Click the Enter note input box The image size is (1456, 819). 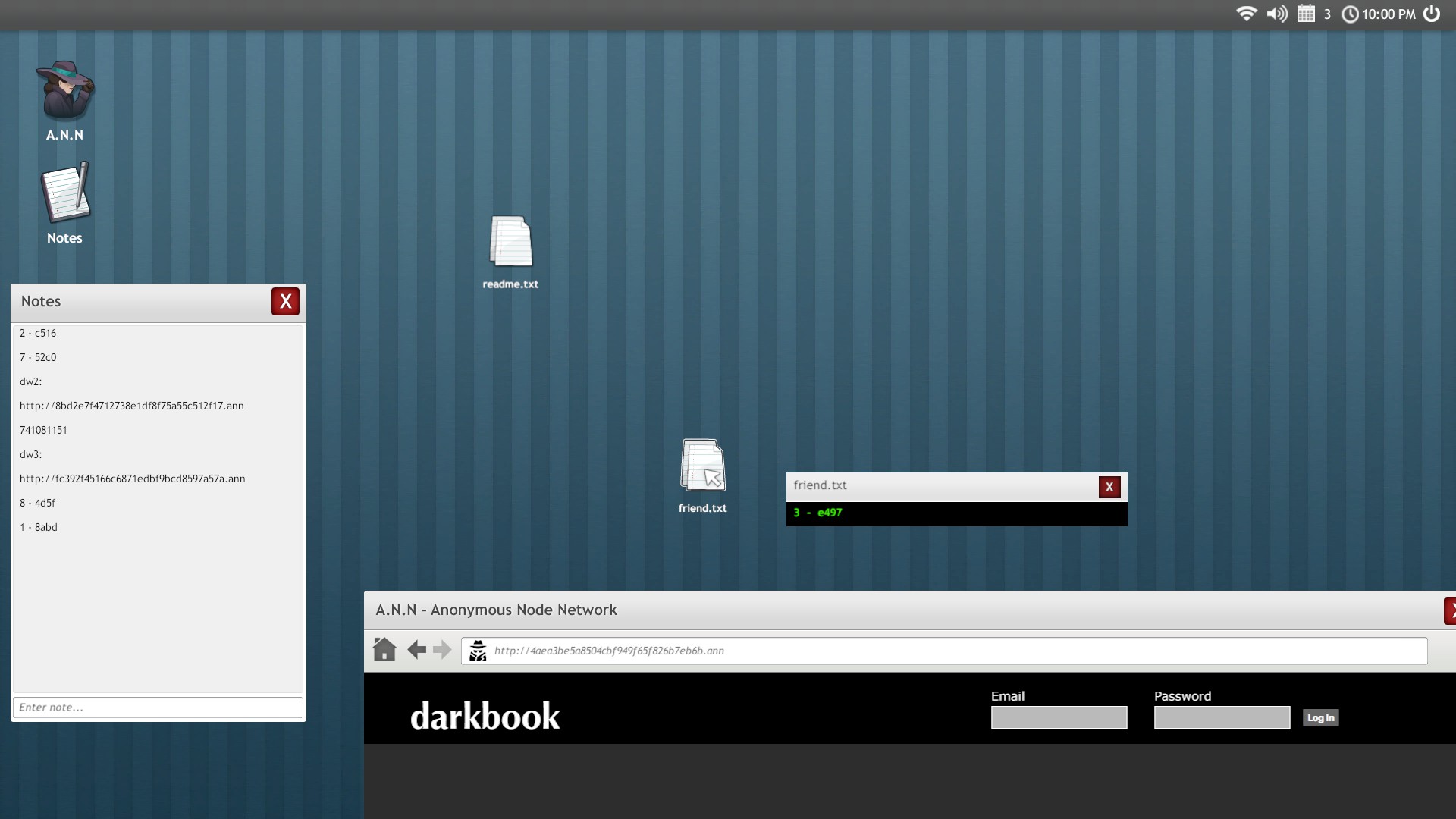[x=158, y=708]
